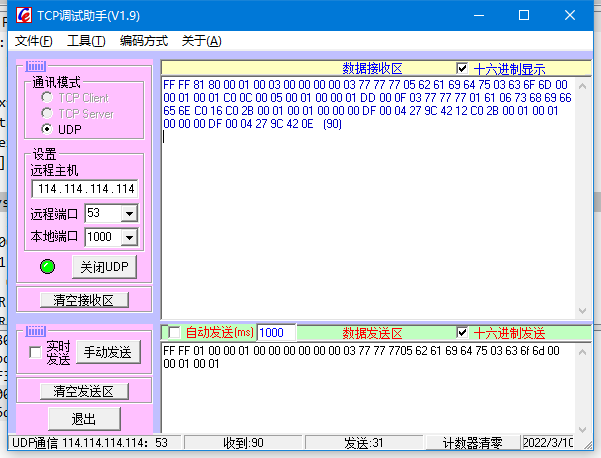Click 计数器清零 in the status bar
The width and height of the screenshot is (601, 458).
[x=472, y=443]
